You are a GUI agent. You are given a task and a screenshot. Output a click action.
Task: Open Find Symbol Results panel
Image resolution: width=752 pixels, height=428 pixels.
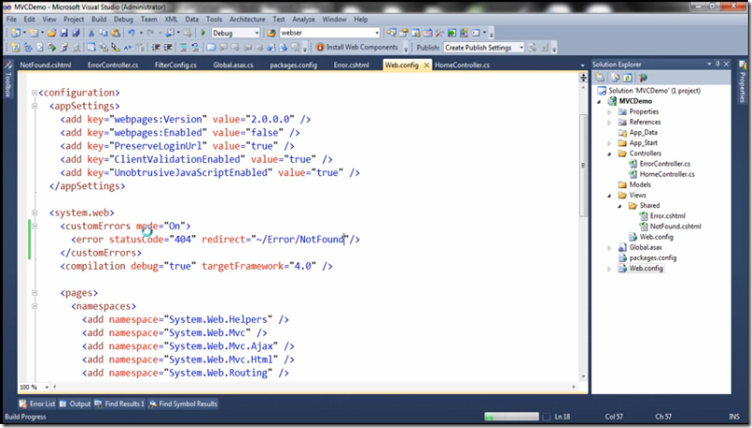tap(183, 404)
